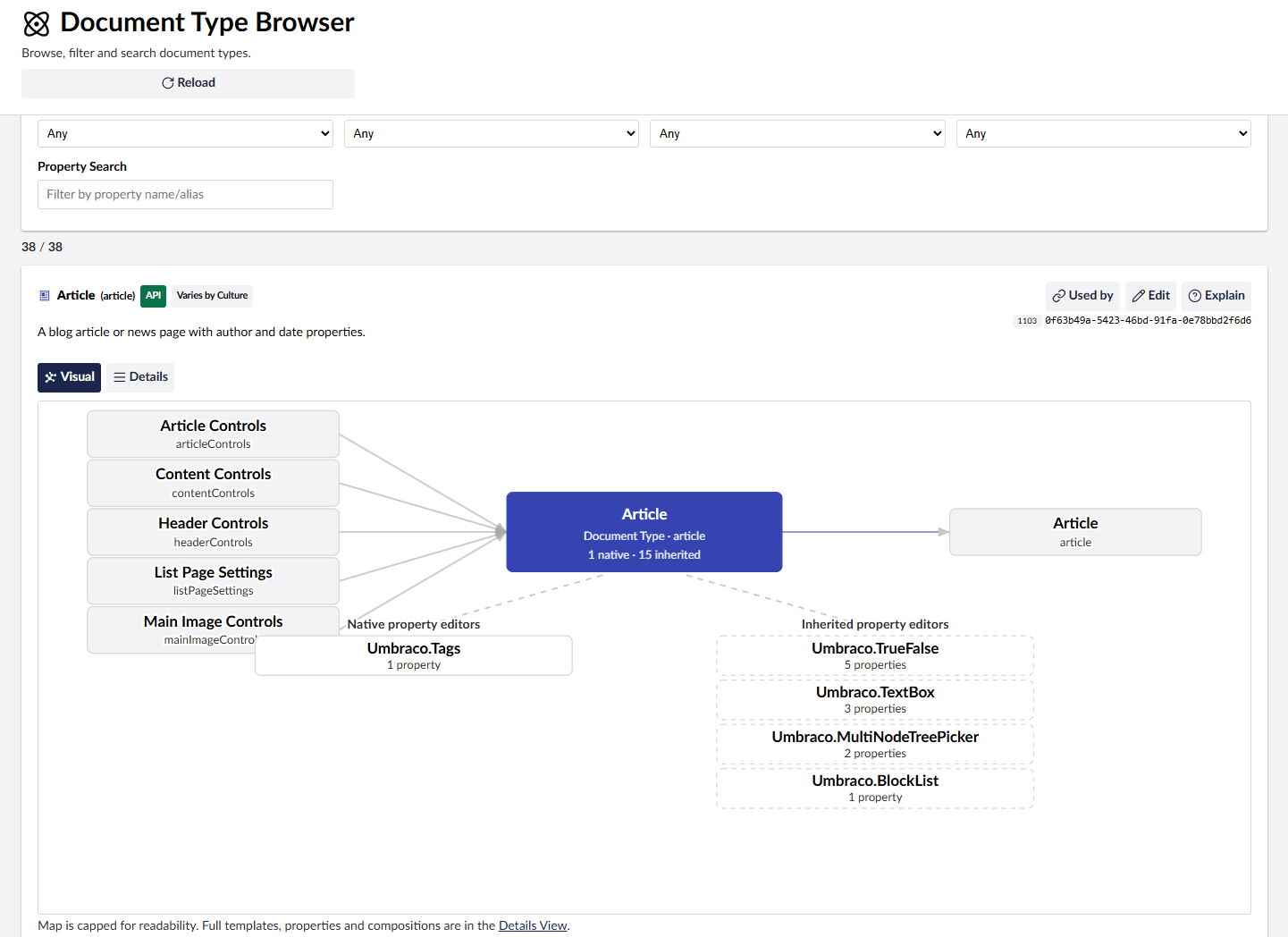Image resolution: width=1288 pixels, height=937 pixels.
Task: Click the document icon beside Article title
Action: (x=45, y=296)
